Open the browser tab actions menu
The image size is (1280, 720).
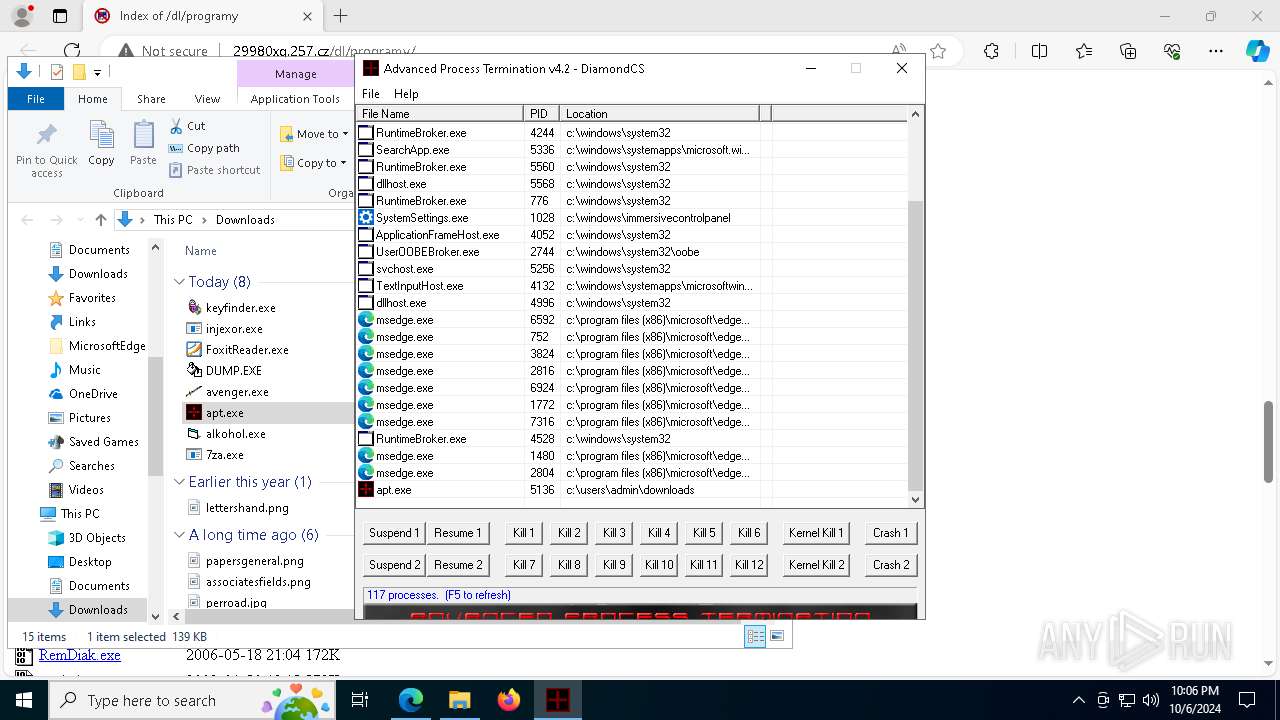click(x=60, y=16)
